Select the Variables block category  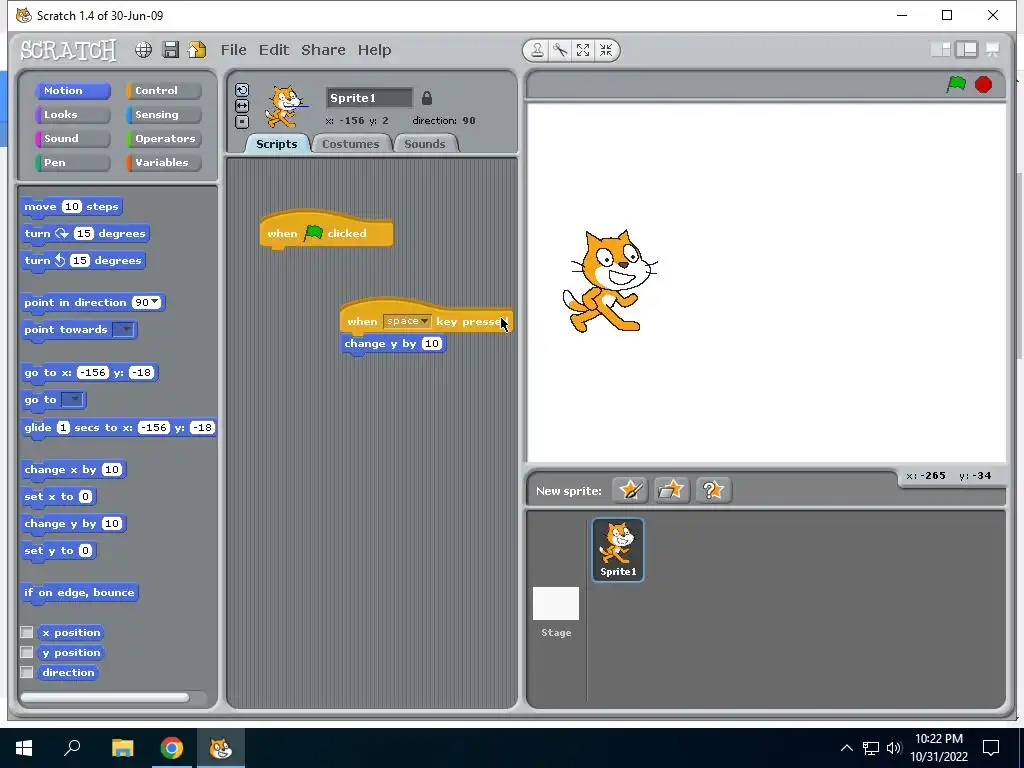point(164,163)
